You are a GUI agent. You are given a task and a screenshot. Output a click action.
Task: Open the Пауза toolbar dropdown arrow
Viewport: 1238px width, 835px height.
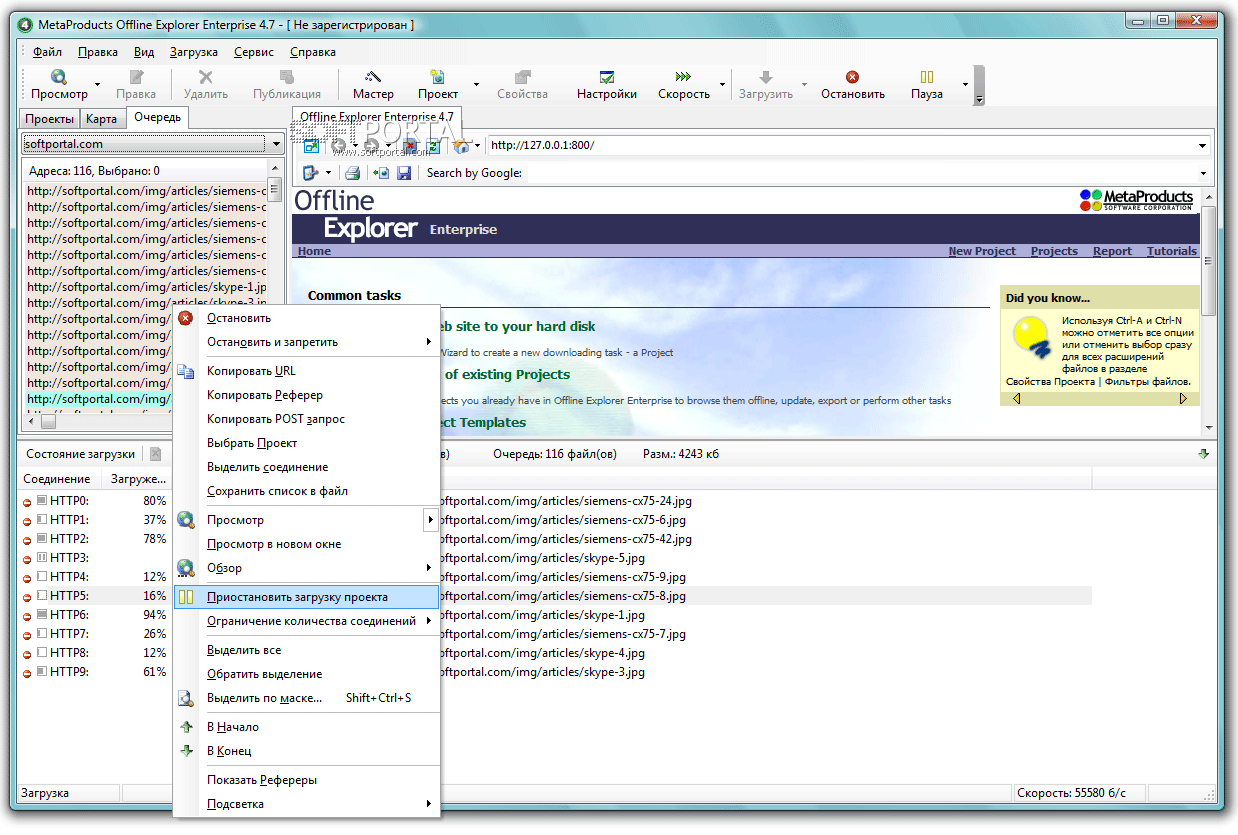click(965, 84)
